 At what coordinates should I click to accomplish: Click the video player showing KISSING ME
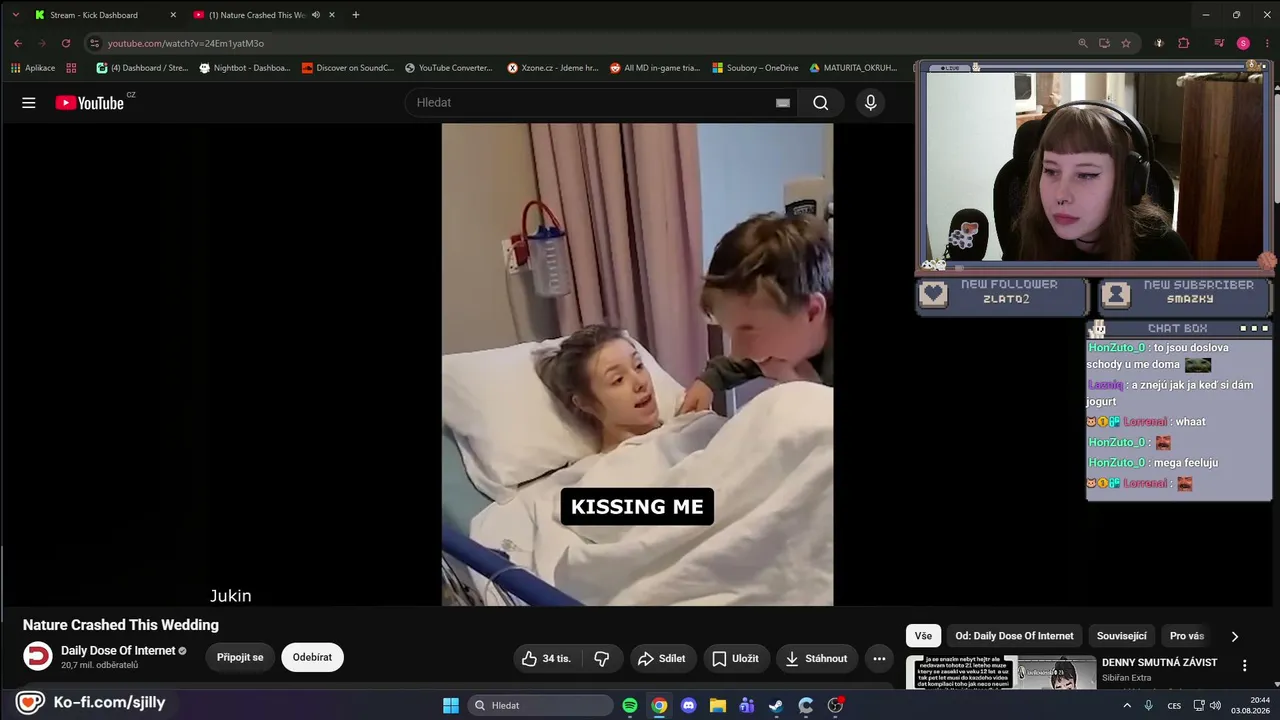[x=637, y=364]
